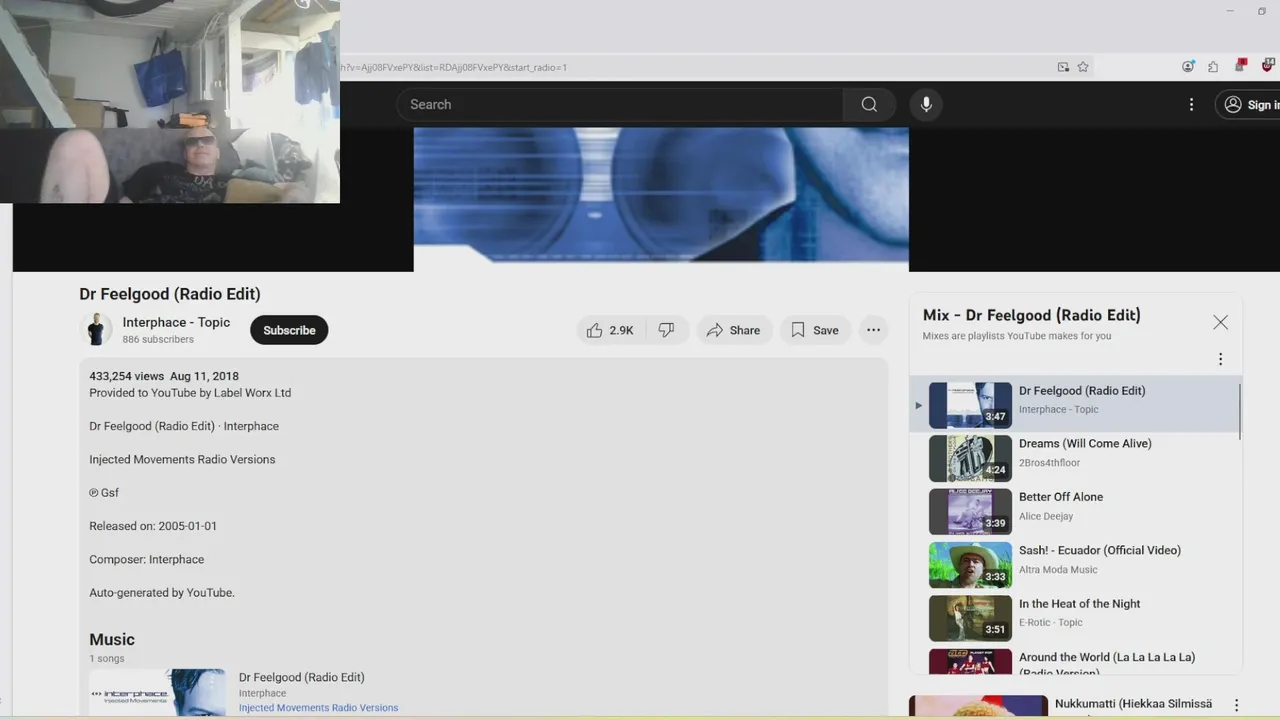1280x720 pixels.
Task: Click 'Auto-generated by YouTube.' text
Action: [x=162, y=593]
